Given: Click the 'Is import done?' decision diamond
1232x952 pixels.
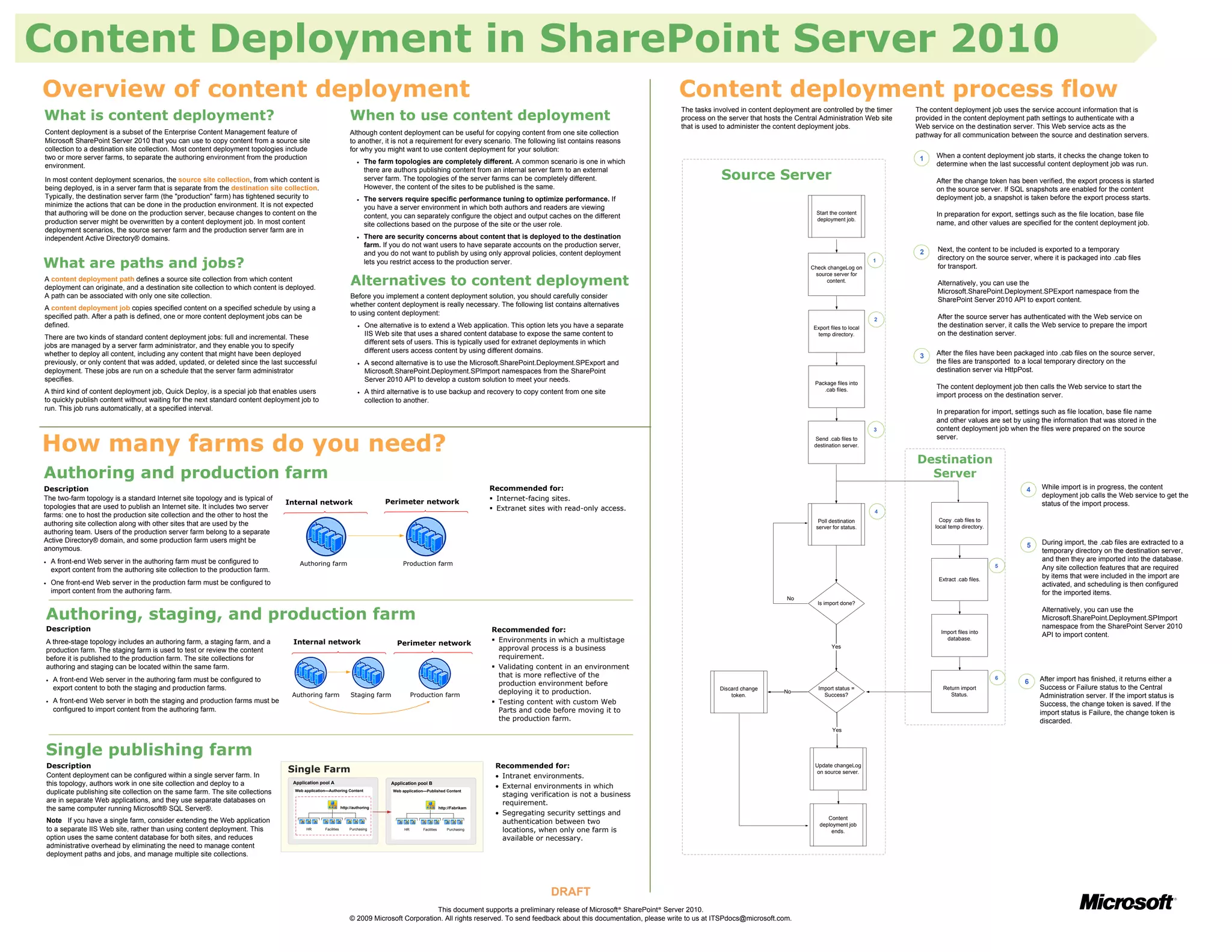Looking at the screenshot, I should 836,603.
